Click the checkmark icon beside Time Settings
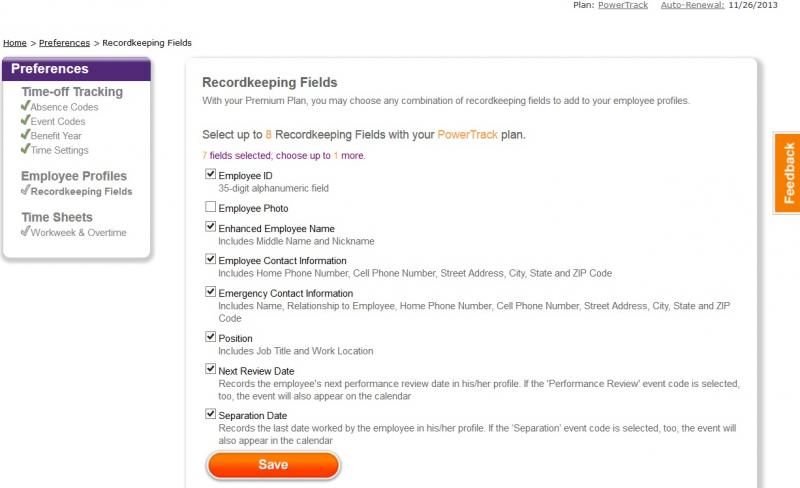 (x=26, y=149)
